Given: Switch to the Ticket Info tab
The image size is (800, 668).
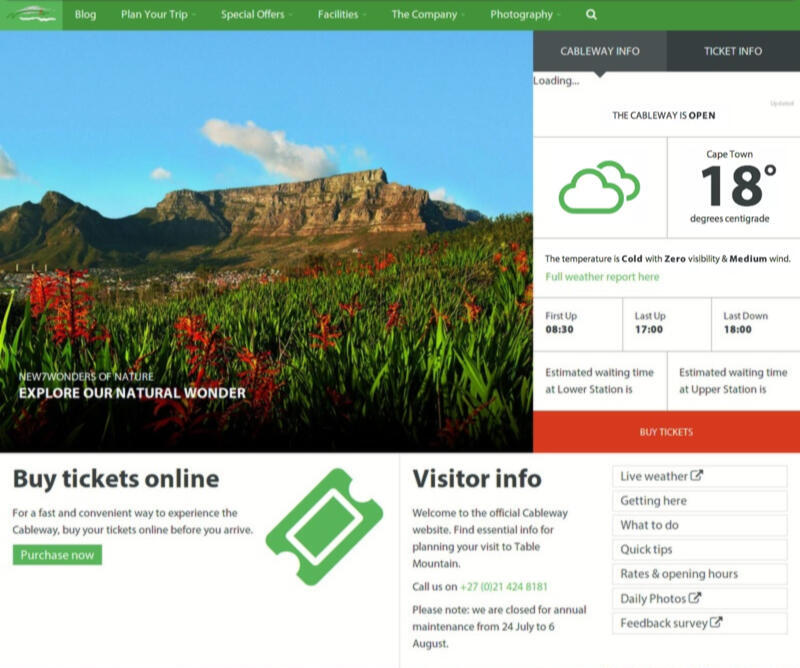Looking at the screenshot, I should tap(732, 51).
